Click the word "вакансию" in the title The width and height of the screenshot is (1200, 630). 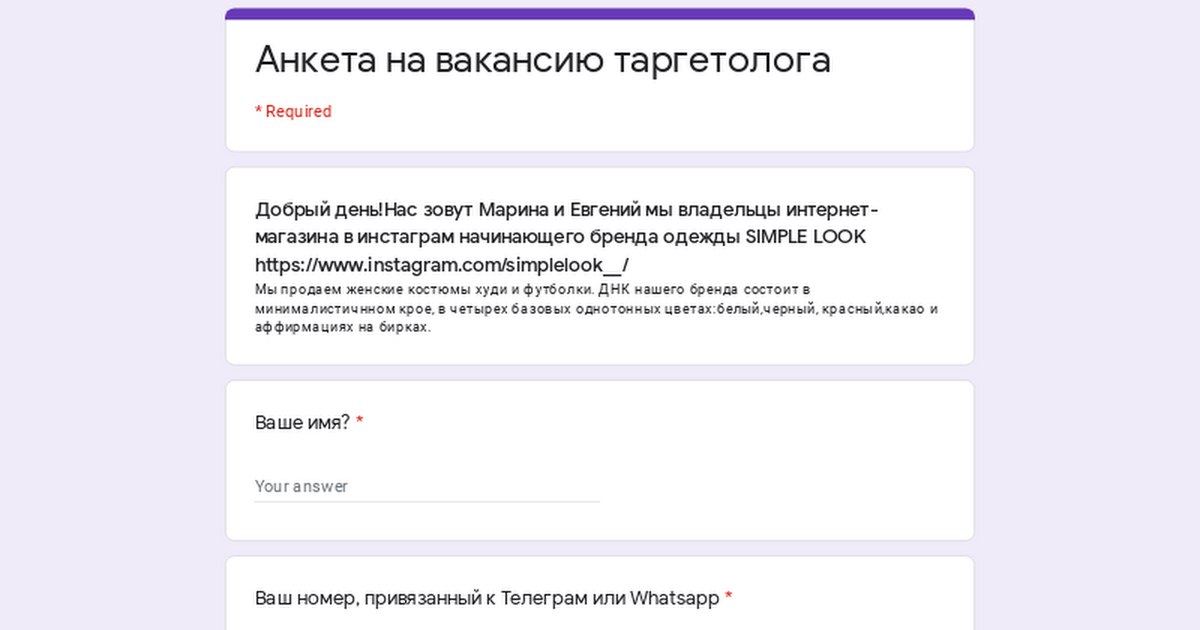click(519, 60)
